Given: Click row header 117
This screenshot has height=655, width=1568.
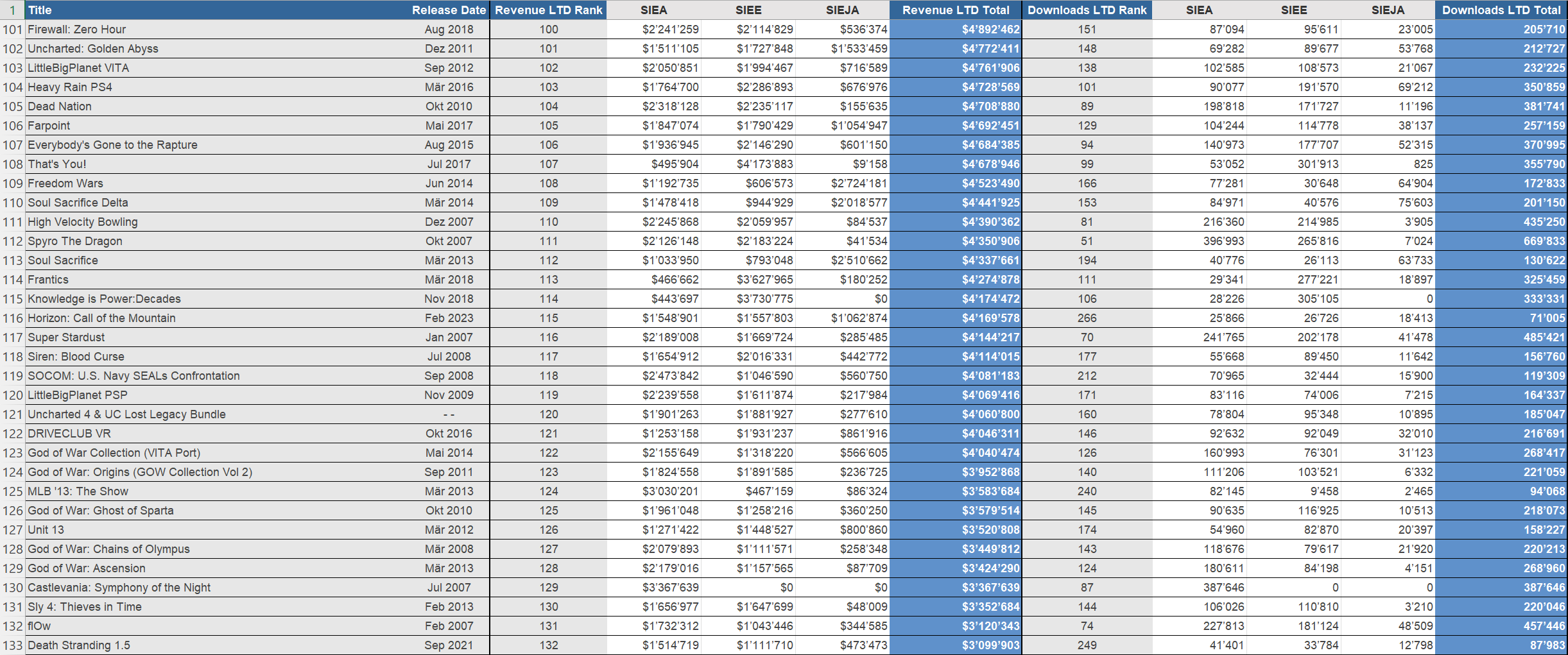Looking at the screenshot, I should tap(12, 337).
